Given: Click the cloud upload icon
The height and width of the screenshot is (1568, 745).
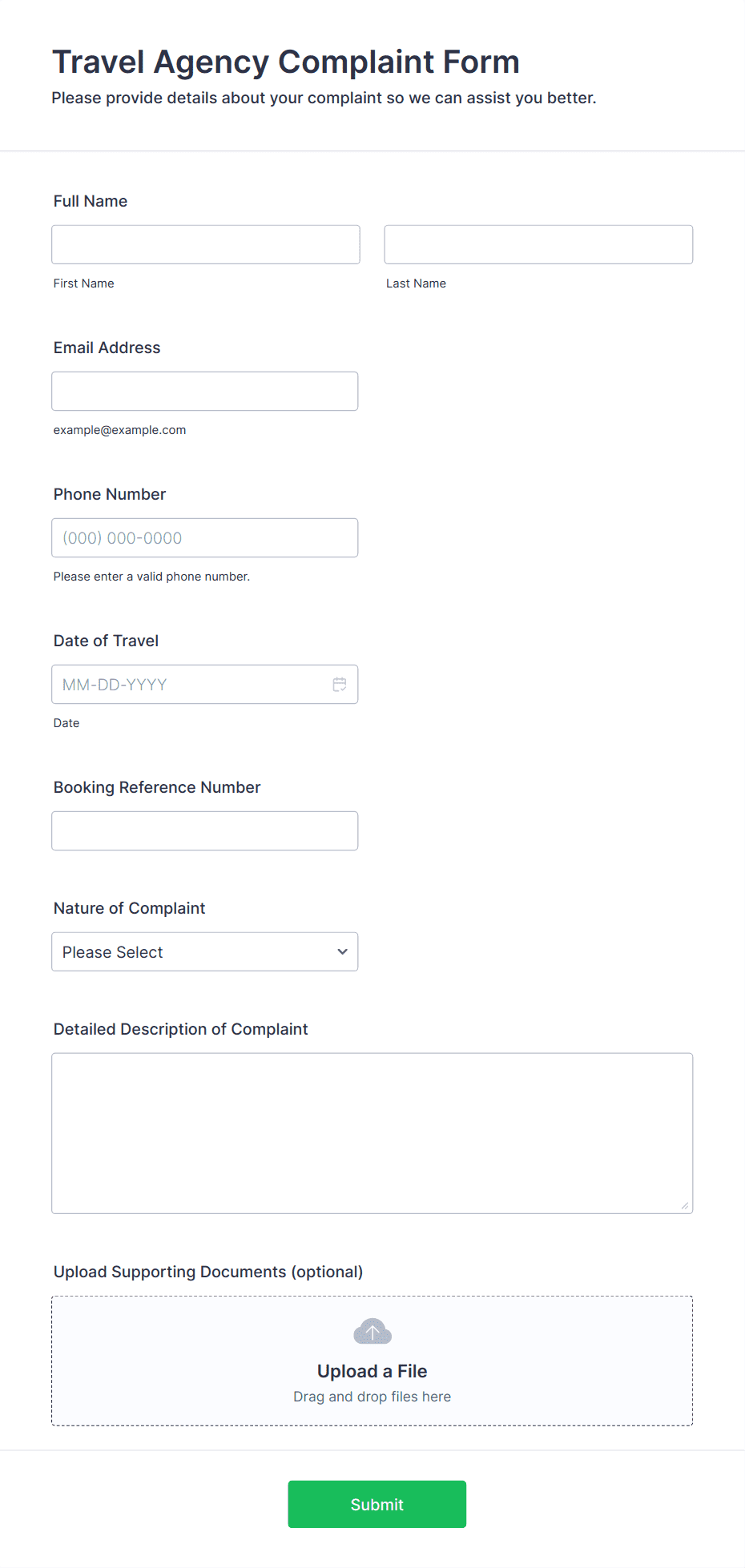Looking at the screenshot, I should 372,1332.
